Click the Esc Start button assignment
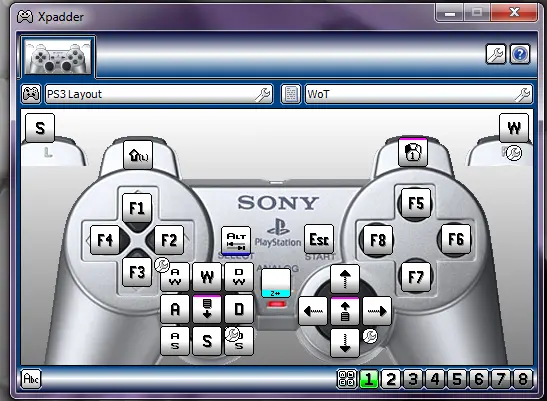Viewport: 547px width, 401px height. tap(319, 239)
